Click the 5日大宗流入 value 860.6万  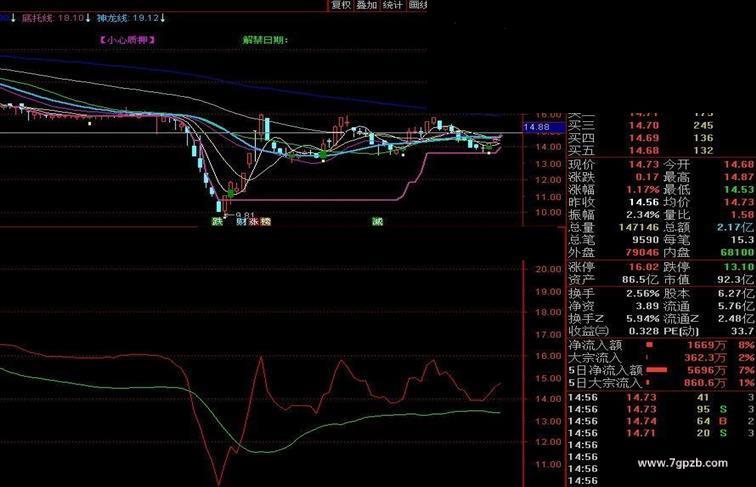pos(705,383)
